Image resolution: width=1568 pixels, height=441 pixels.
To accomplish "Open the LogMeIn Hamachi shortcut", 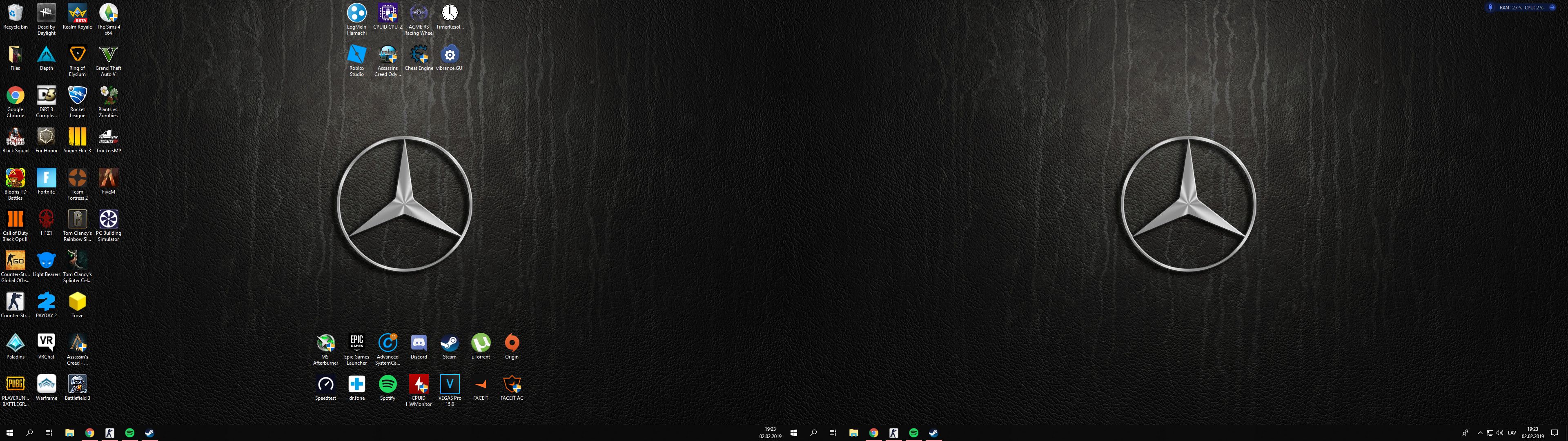I will [x=357, y=20].
